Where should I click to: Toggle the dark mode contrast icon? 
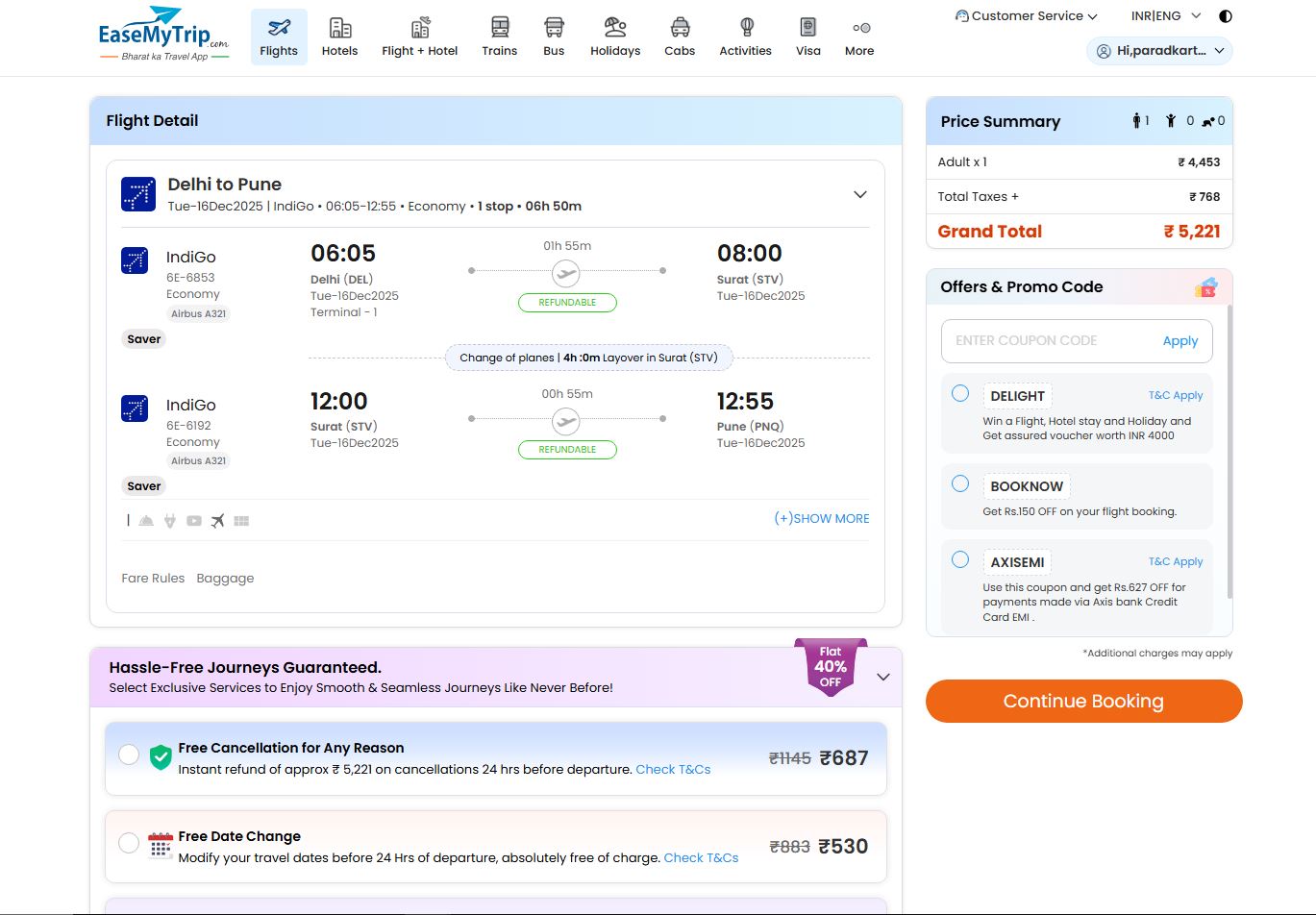(1225, 16)
